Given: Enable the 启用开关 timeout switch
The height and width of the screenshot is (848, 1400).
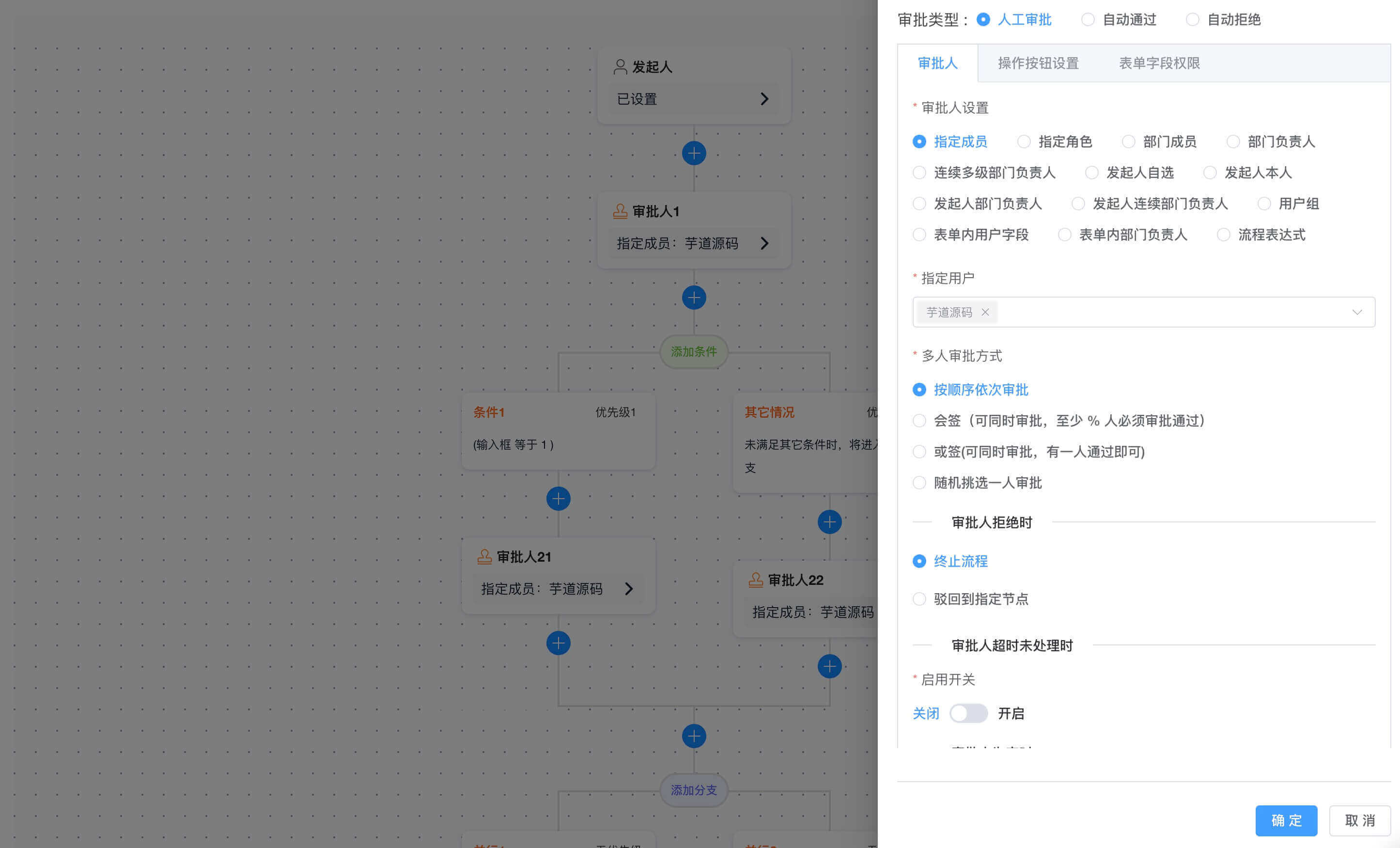Looking at the screenshot, I should point(969,713).
